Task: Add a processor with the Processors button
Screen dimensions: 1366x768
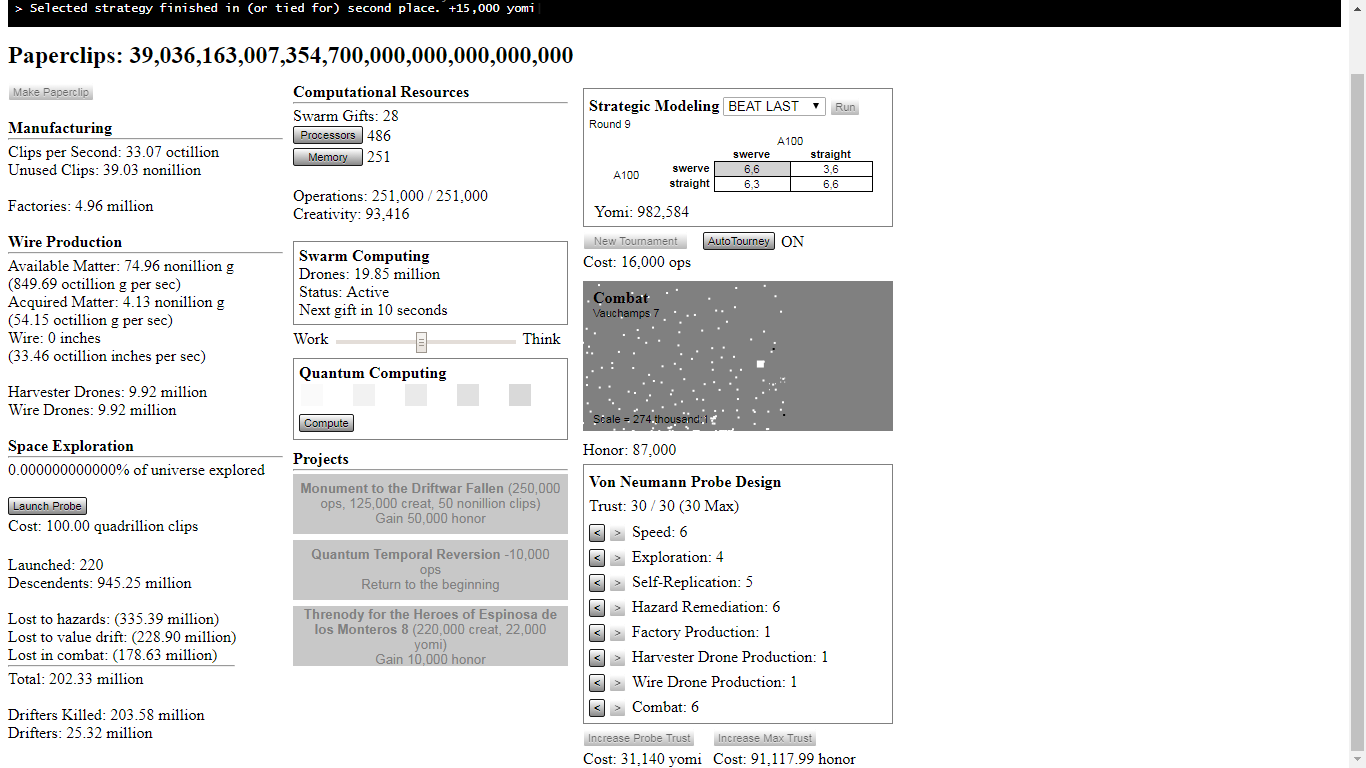Action: point(327,135)
